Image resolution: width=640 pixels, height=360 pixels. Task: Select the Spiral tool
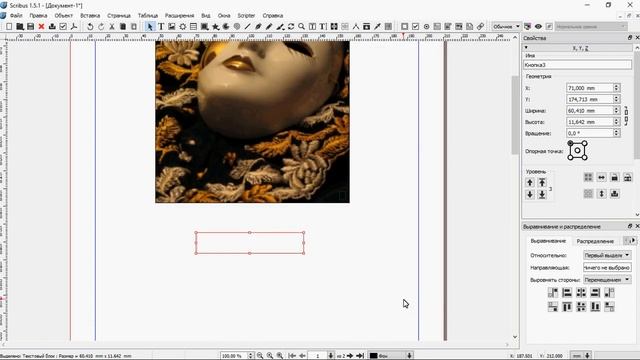[x=237, y=27]
